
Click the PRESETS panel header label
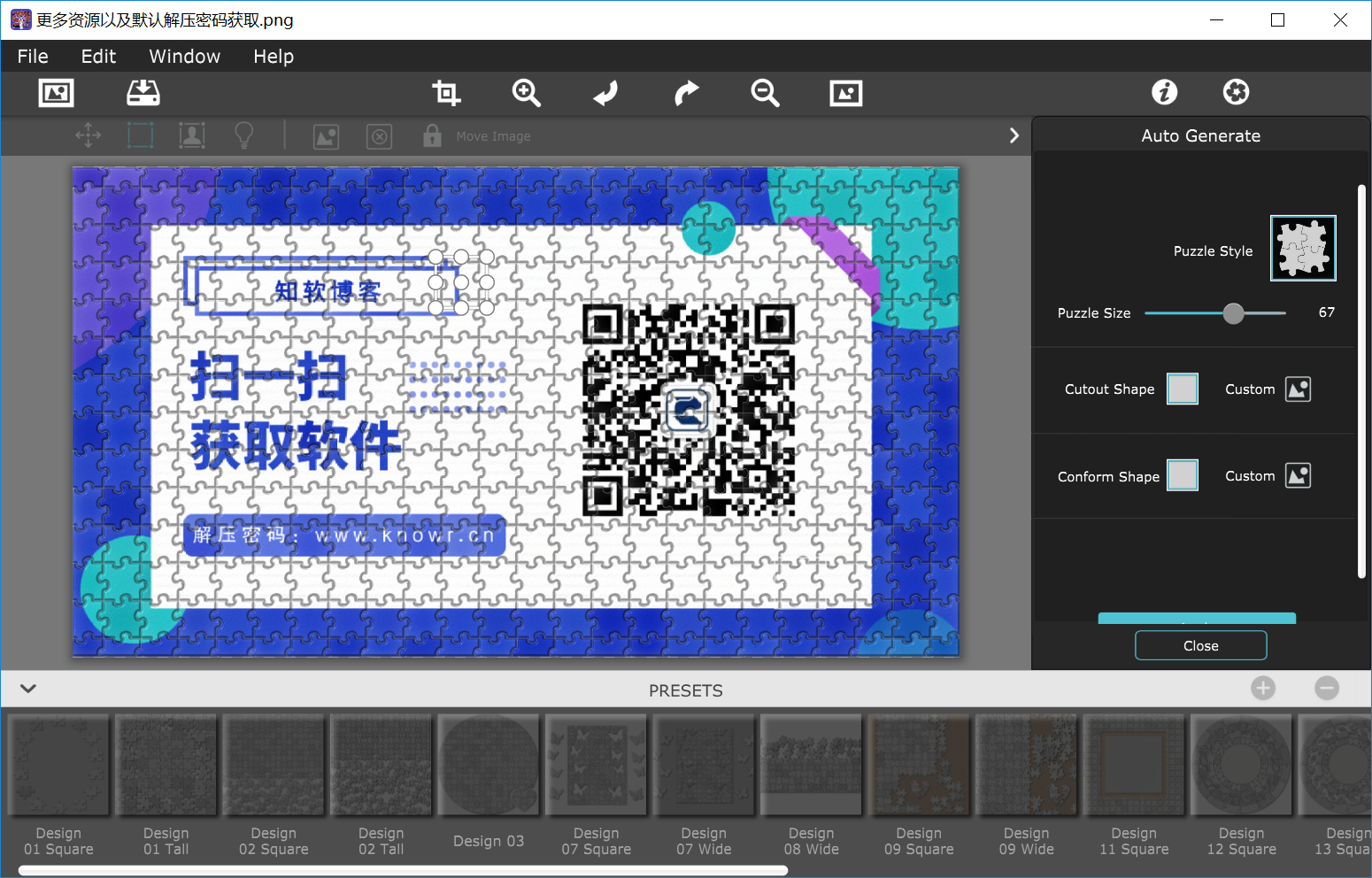point(686,690)
